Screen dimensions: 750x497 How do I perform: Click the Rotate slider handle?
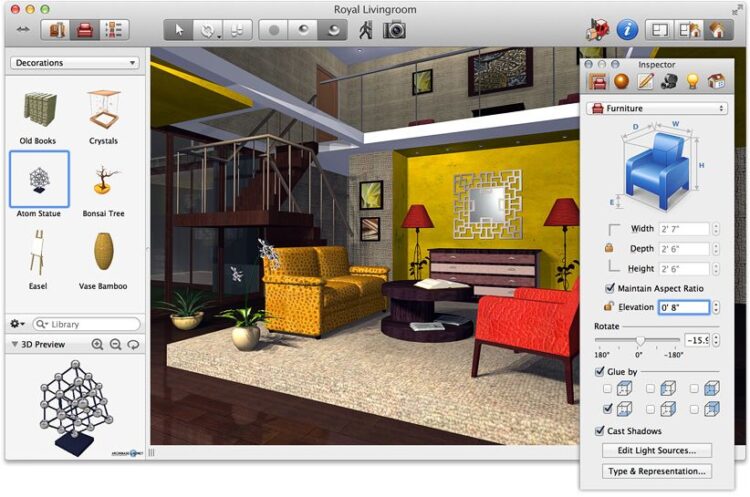[x=640, y=341]
